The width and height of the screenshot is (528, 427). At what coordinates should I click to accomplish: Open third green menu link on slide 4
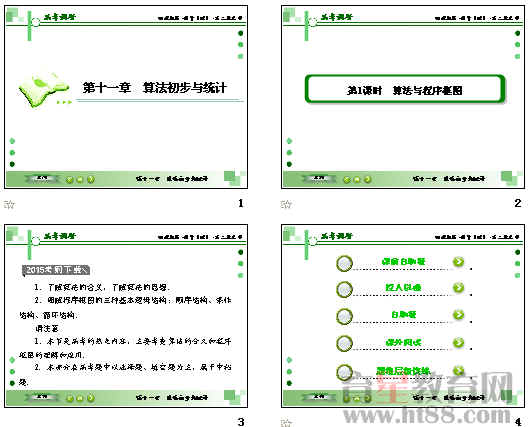pos(403,315)
